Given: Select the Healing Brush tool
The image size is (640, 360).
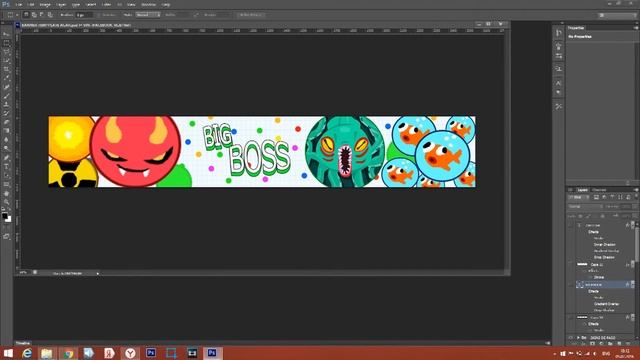Looking at the screenshot, I should tap(7, 87).
